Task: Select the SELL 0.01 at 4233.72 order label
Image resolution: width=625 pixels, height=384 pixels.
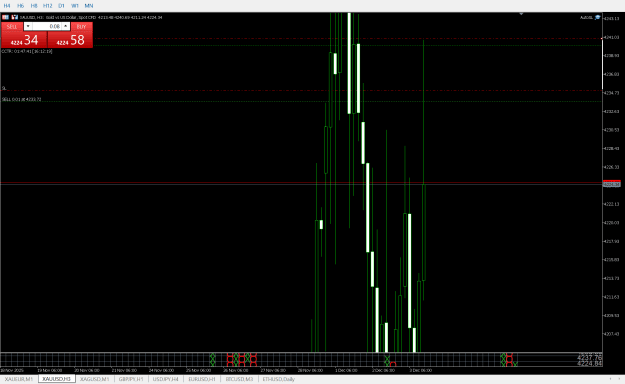Action: [22, 99]
